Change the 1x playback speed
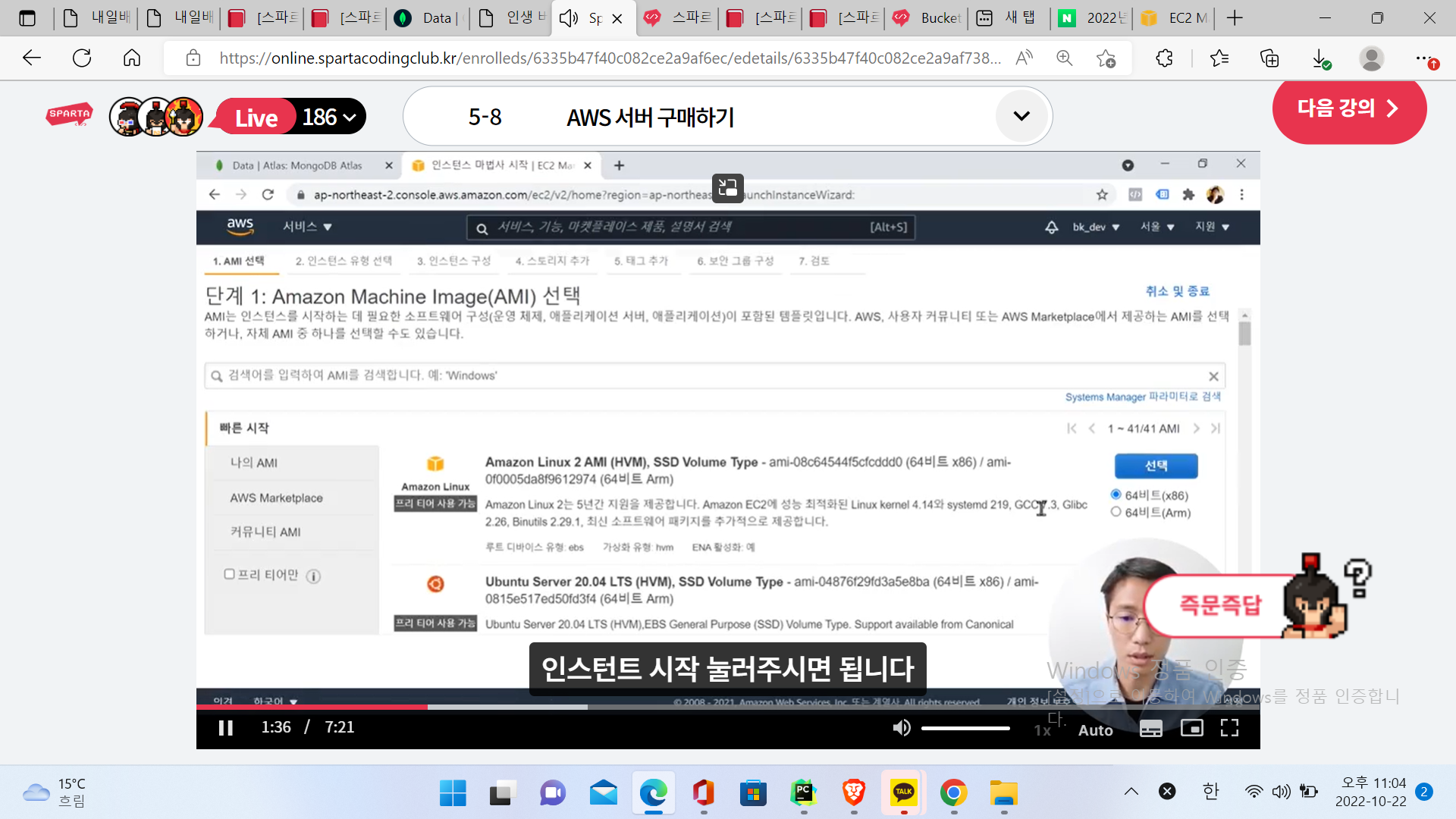The height and width of the screenshot is (819, 1456). (1043, 730)
